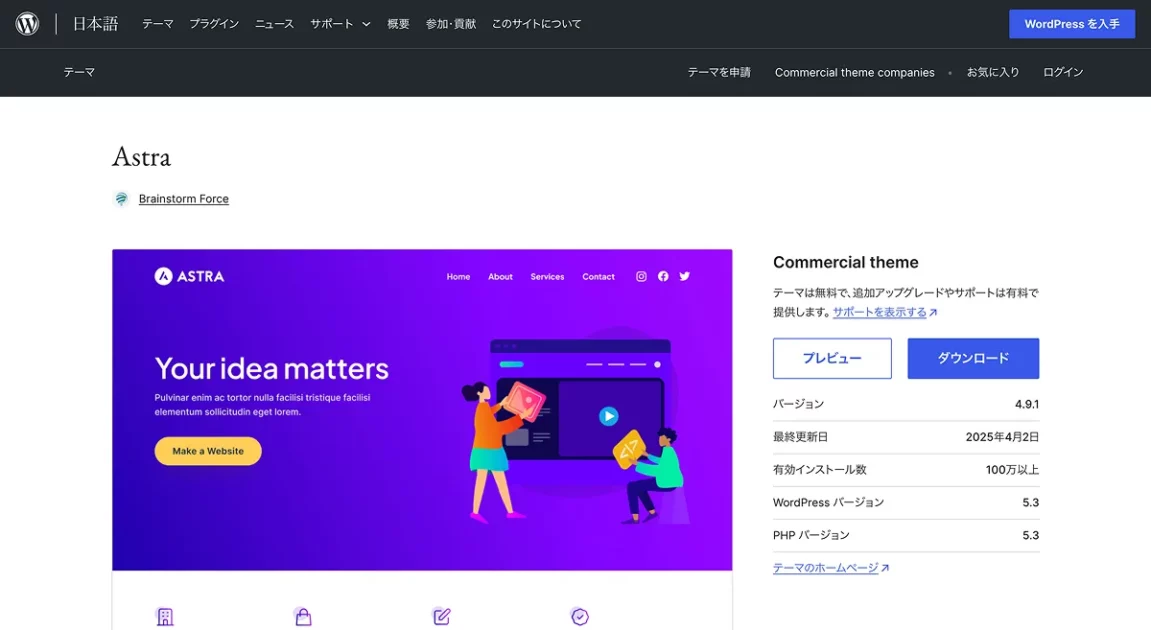Click the WordPress logo icon
Screen dimensions: 1151x630
tap(27, 24)
